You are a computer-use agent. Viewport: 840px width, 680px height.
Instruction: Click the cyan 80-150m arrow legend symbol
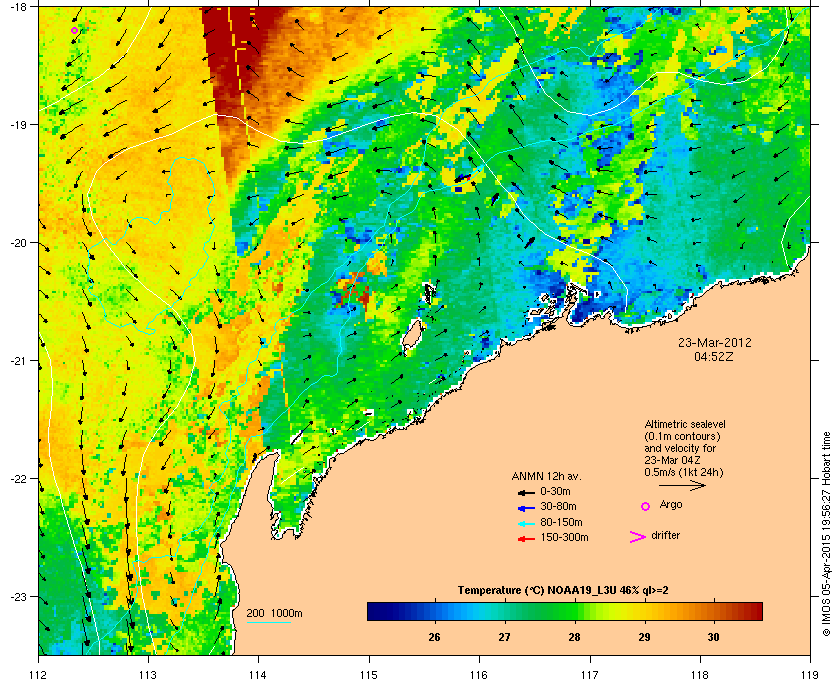526,523
